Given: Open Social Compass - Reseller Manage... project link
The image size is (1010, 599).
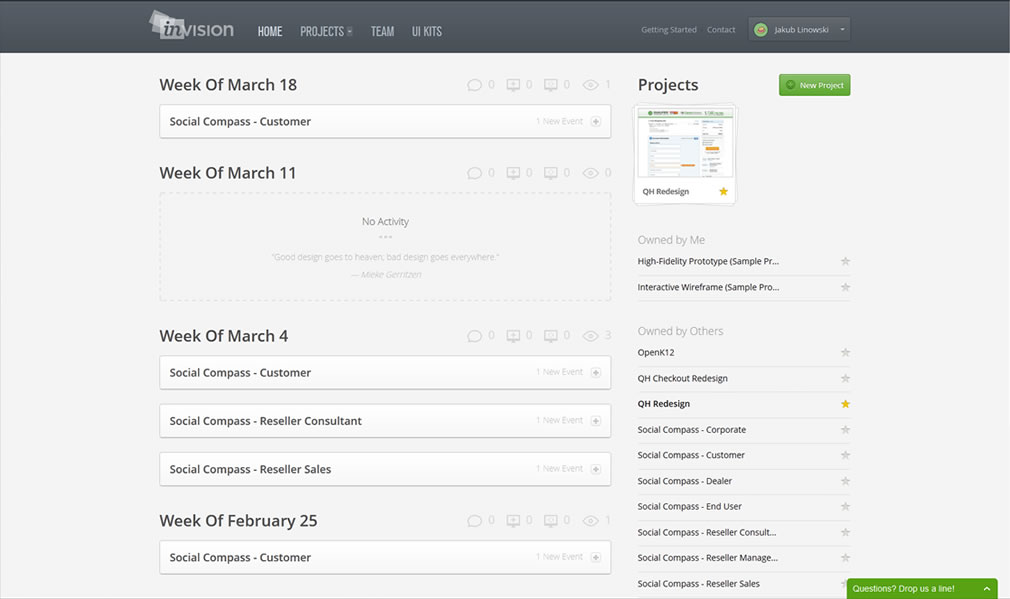Looking at the screenshot, I should (707, 558).
